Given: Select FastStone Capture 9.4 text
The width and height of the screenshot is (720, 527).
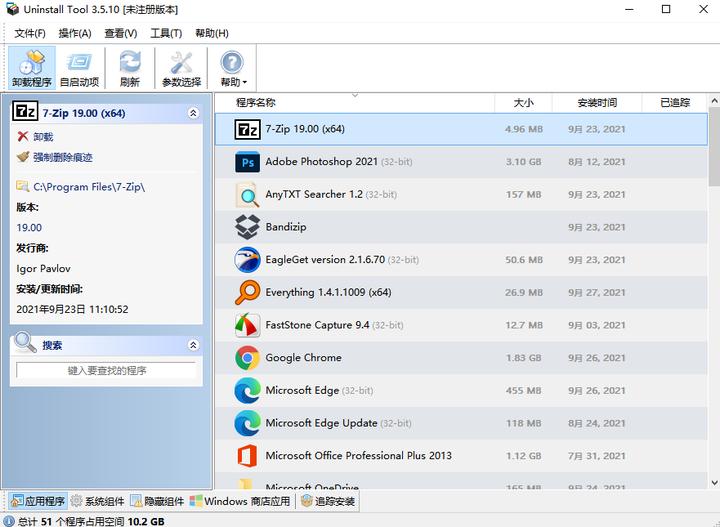Looking at the screenshot, I should coord(317,325).
